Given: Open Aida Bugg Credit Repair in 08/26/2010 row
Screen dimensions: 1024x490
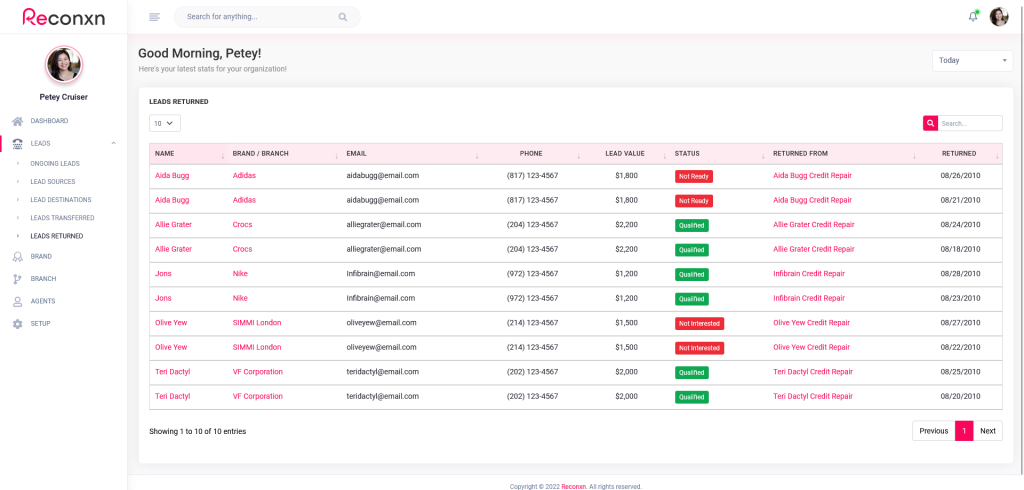Looking at the screenshot, I should tap(812, 176).
